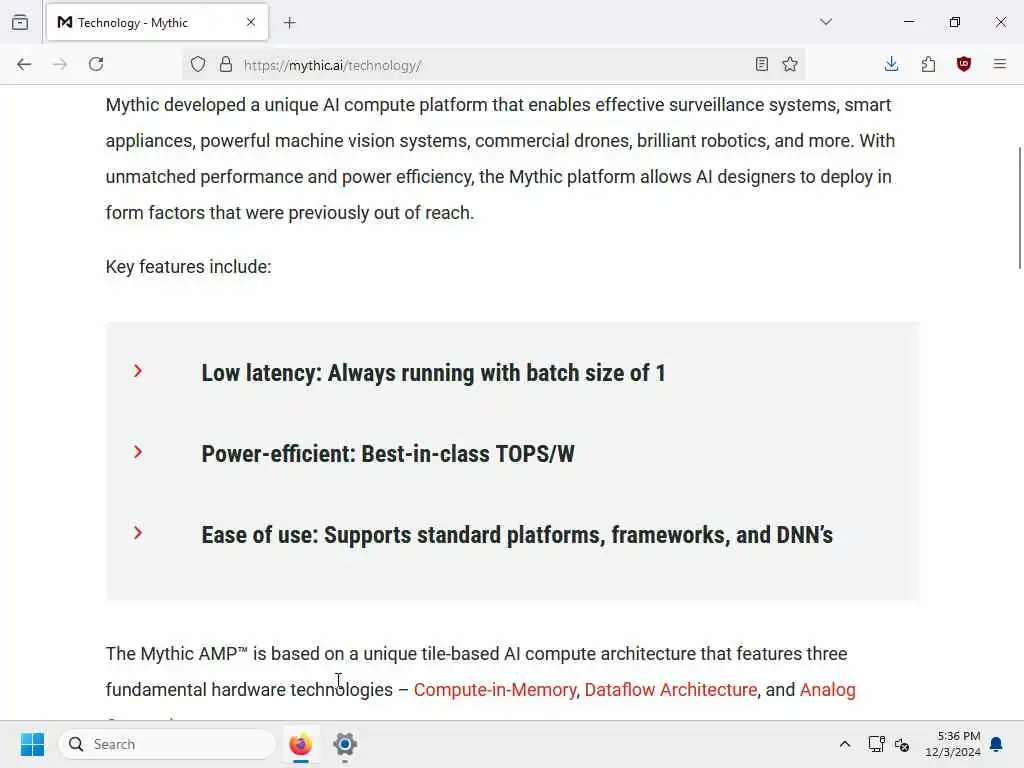The width and height of the screenshot is (1024, 768).
Task: Click the taskbar Search box
Action: click(x=167, y=744)
